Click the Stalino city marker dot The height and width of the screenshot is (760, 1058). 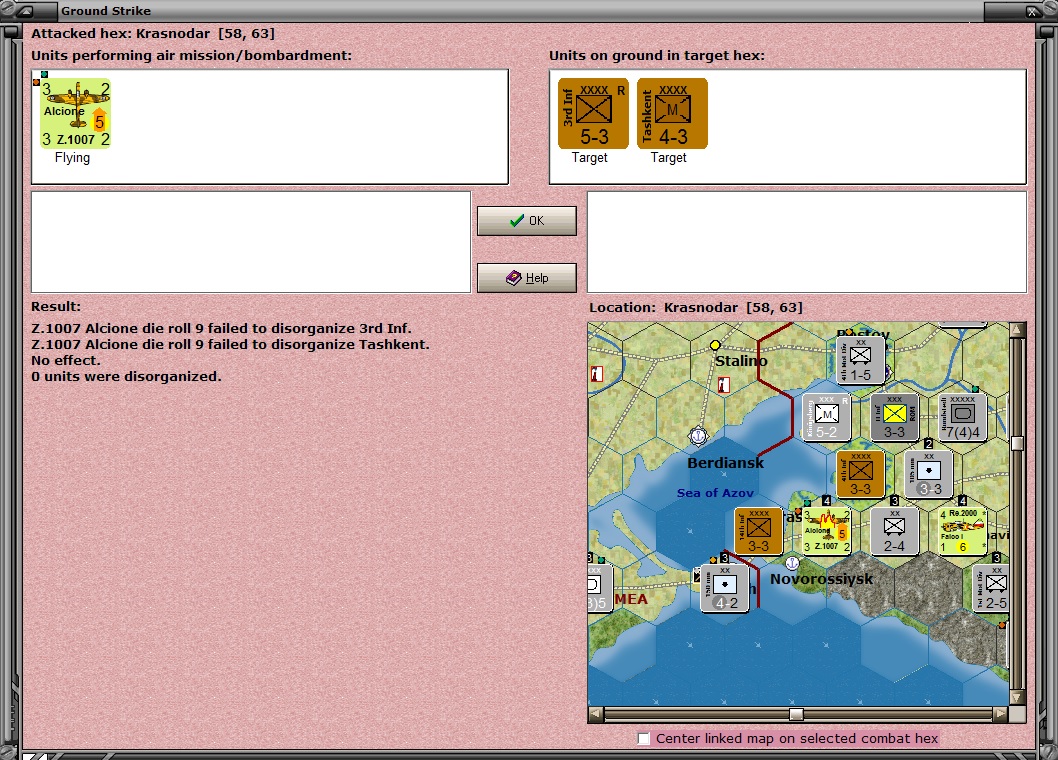click(x=715, y=345)
